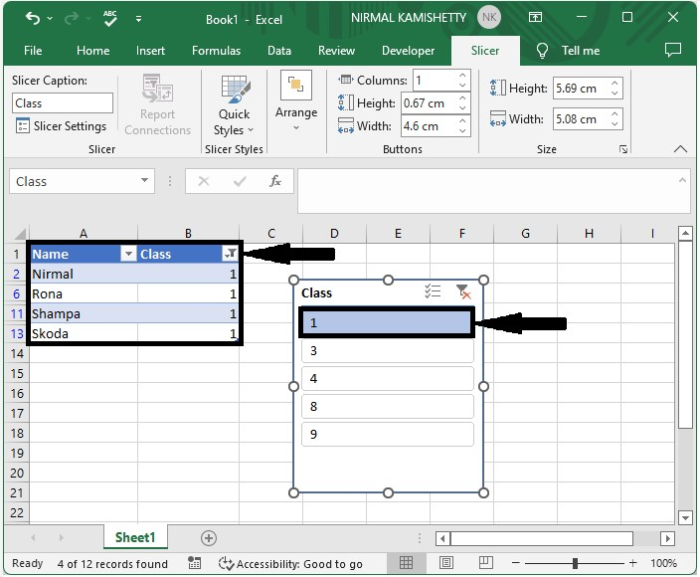Decrease button Columns count

(462, 85)
